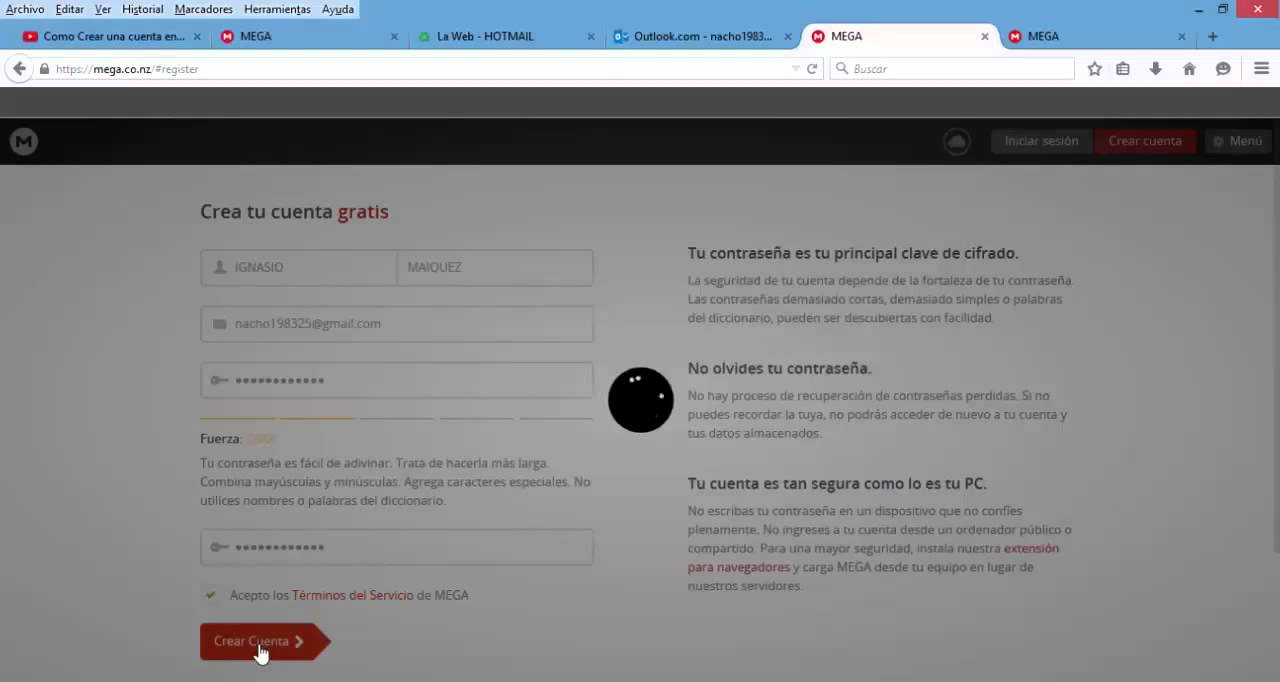Bookmark this page with the star icon
1280x682 pixels.
click(x=1095, y=69)
